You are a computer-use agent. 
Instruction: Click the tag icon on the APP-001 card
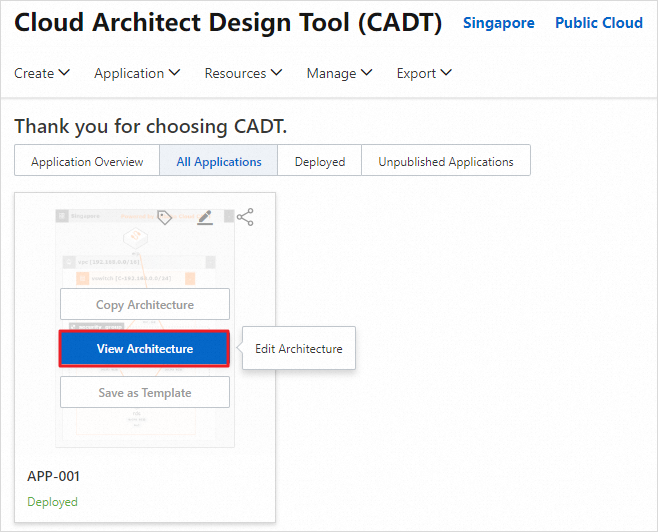pyautogui.click(x=165, y=217)
